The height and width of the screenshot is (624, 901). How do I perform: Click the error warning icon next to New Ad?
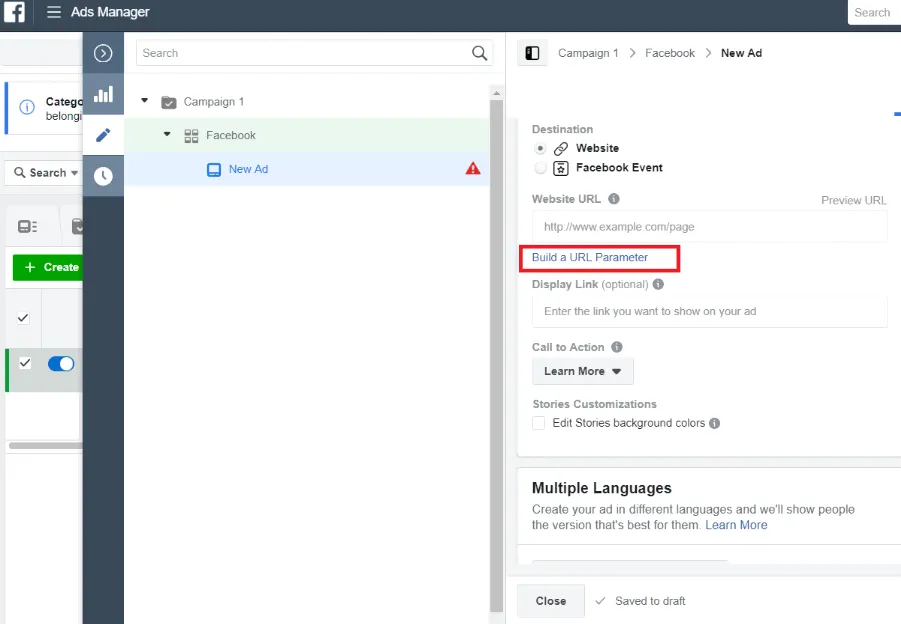473,170
